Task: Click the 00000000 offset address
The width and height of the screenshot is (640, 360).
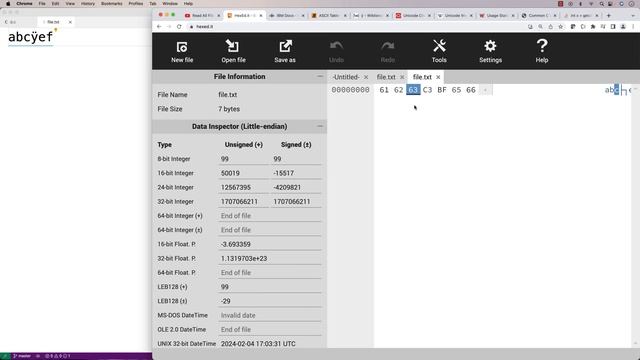Action: tap(350, 90)
